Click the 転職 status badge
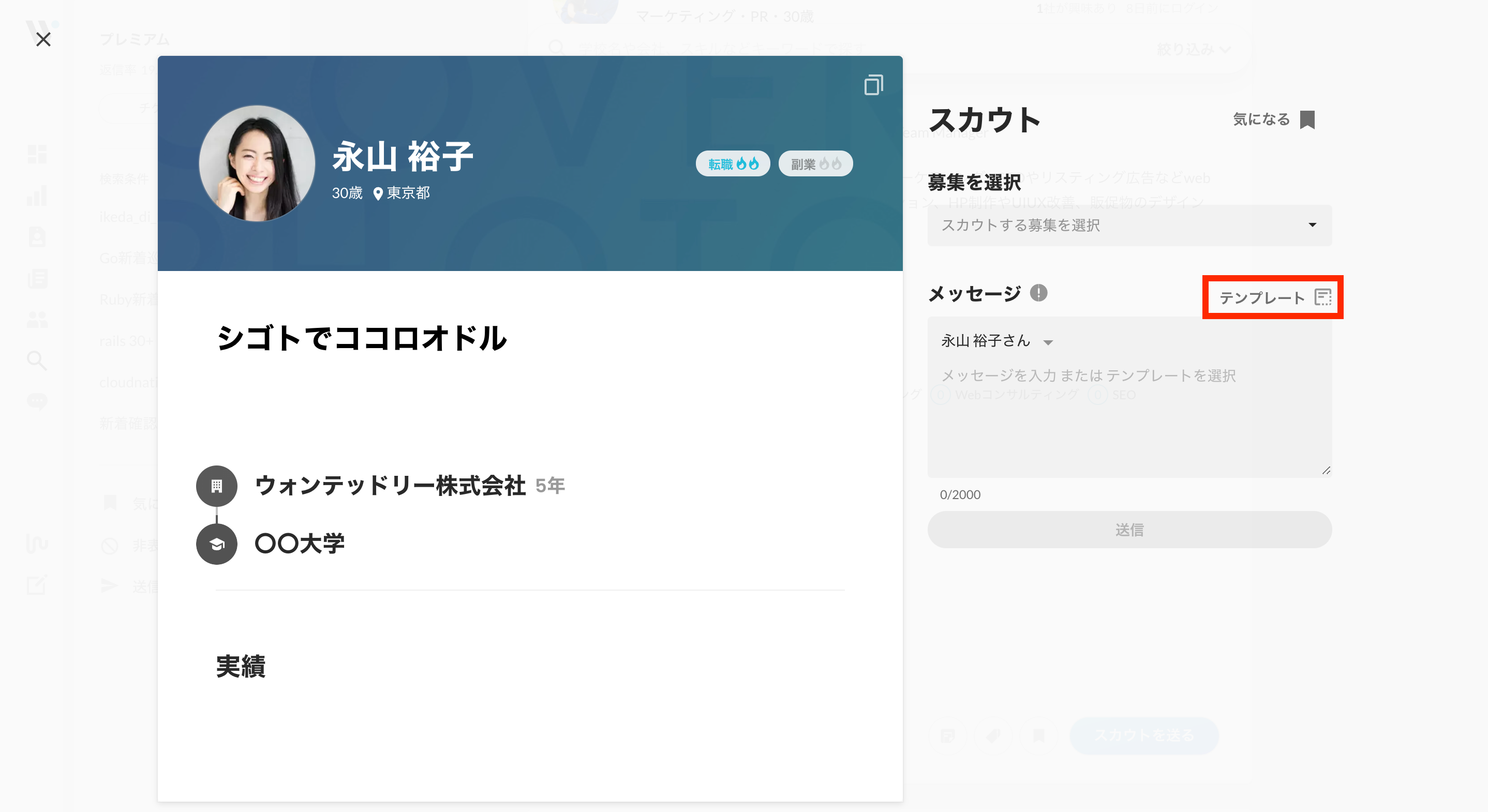 (733, 164)
